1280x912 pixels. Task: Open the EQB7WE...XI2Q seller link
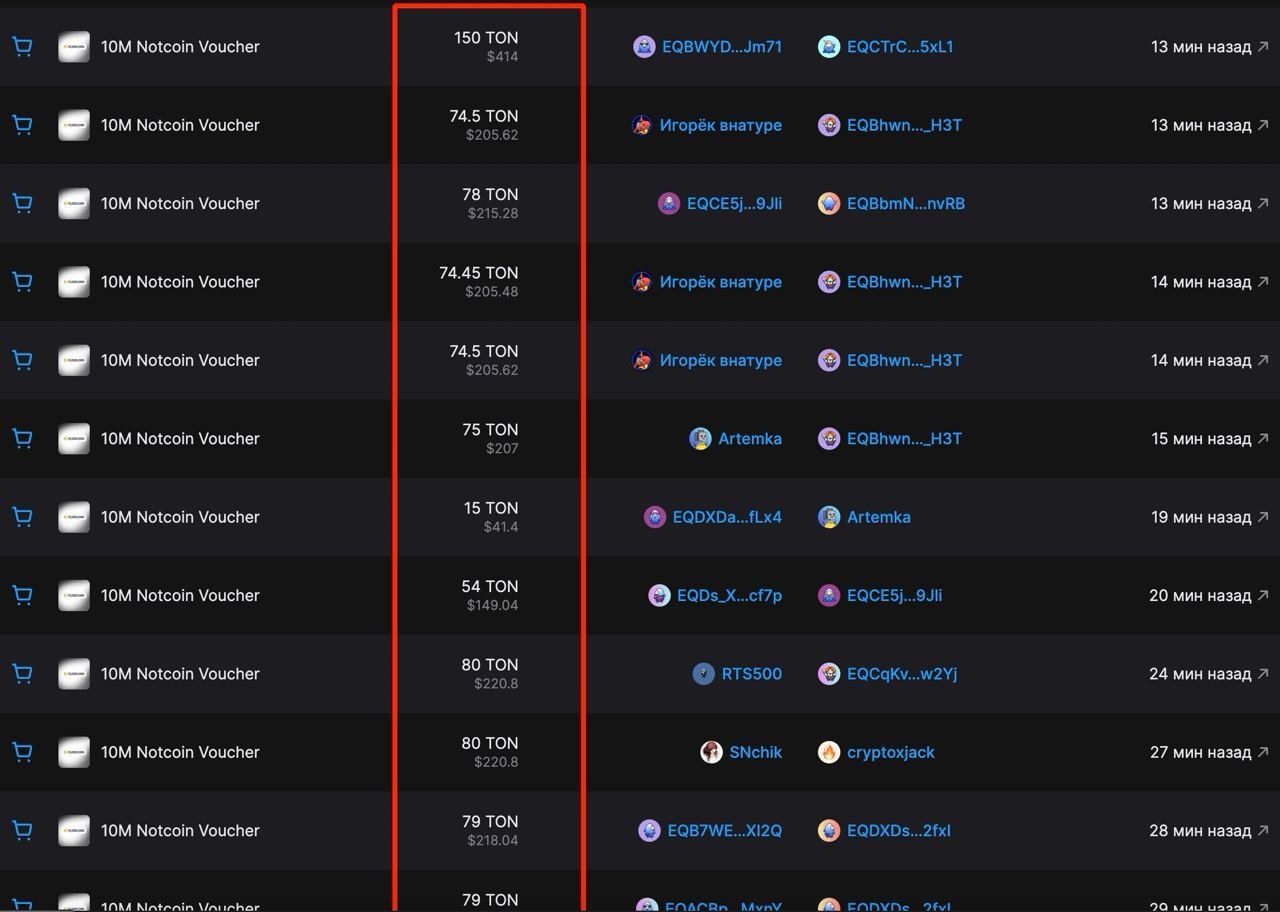pyautogui.click(x=724, y=831)
